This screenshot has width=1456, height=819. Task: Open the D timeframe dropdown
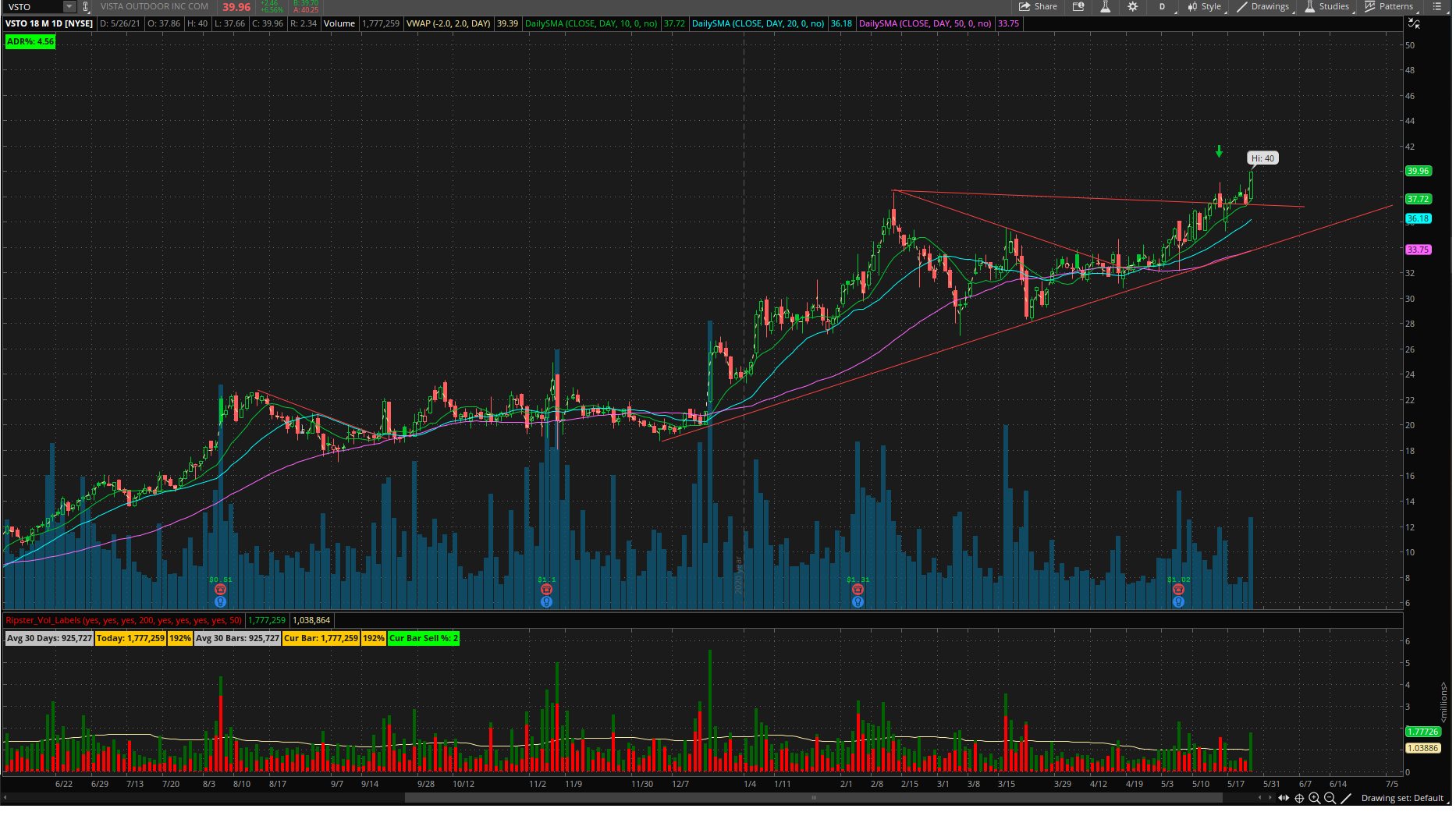1162,6
